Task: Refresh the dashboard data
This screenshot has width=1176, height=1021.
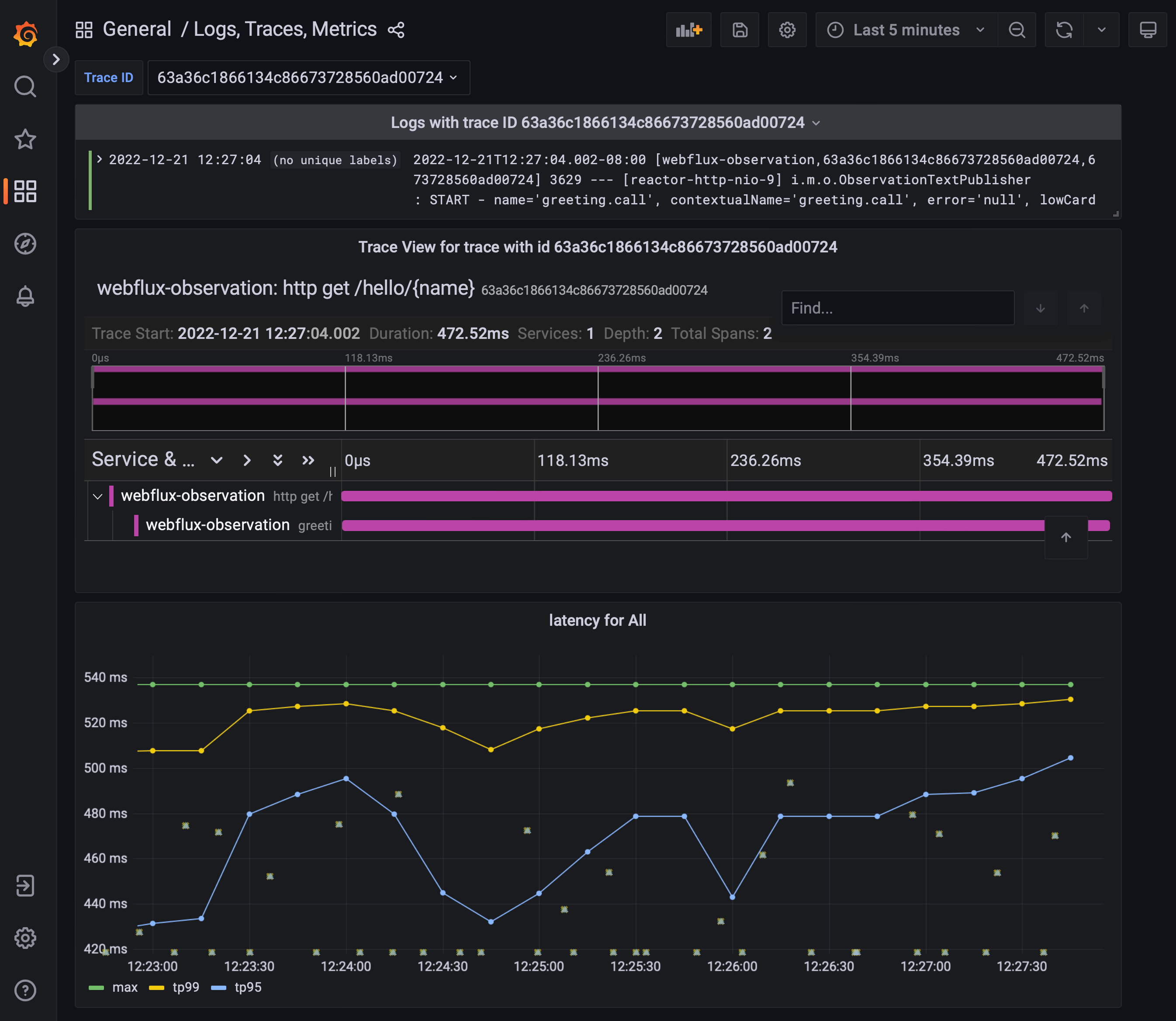Action: tap(1065, 30)
